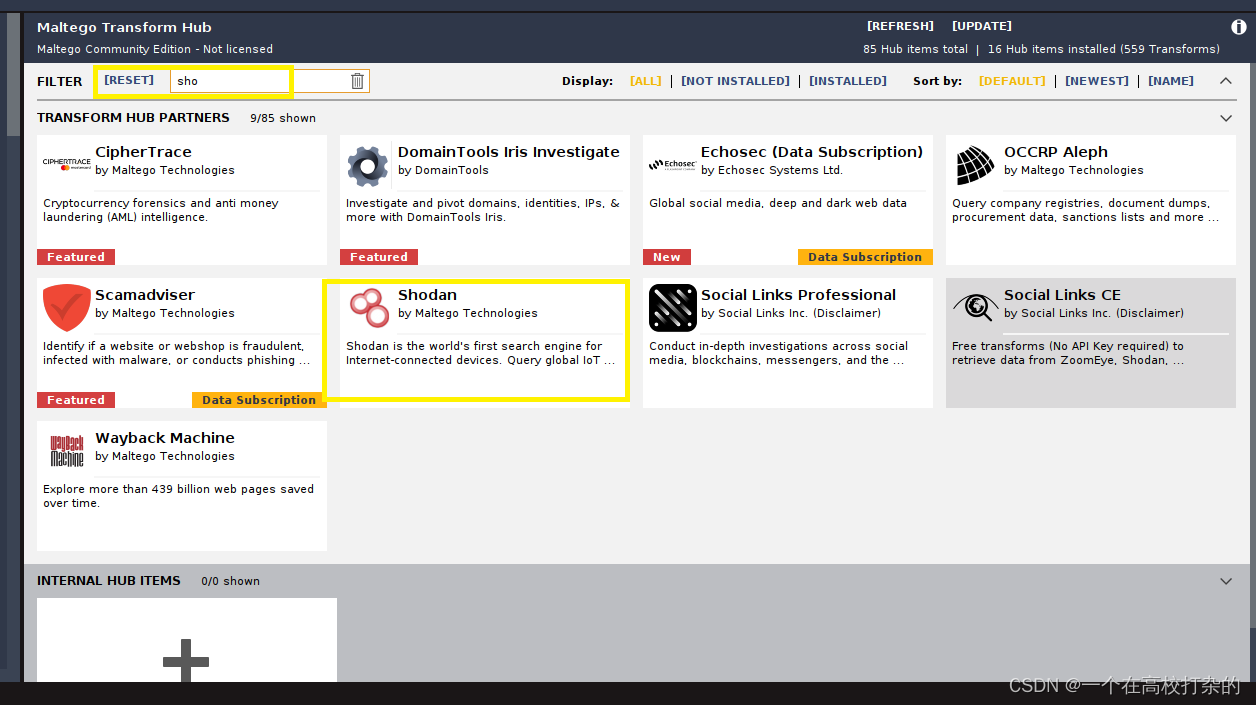This screenshot has width=1256, height=705.
Task: Click the Echosec logo icon
Action: 672,164
